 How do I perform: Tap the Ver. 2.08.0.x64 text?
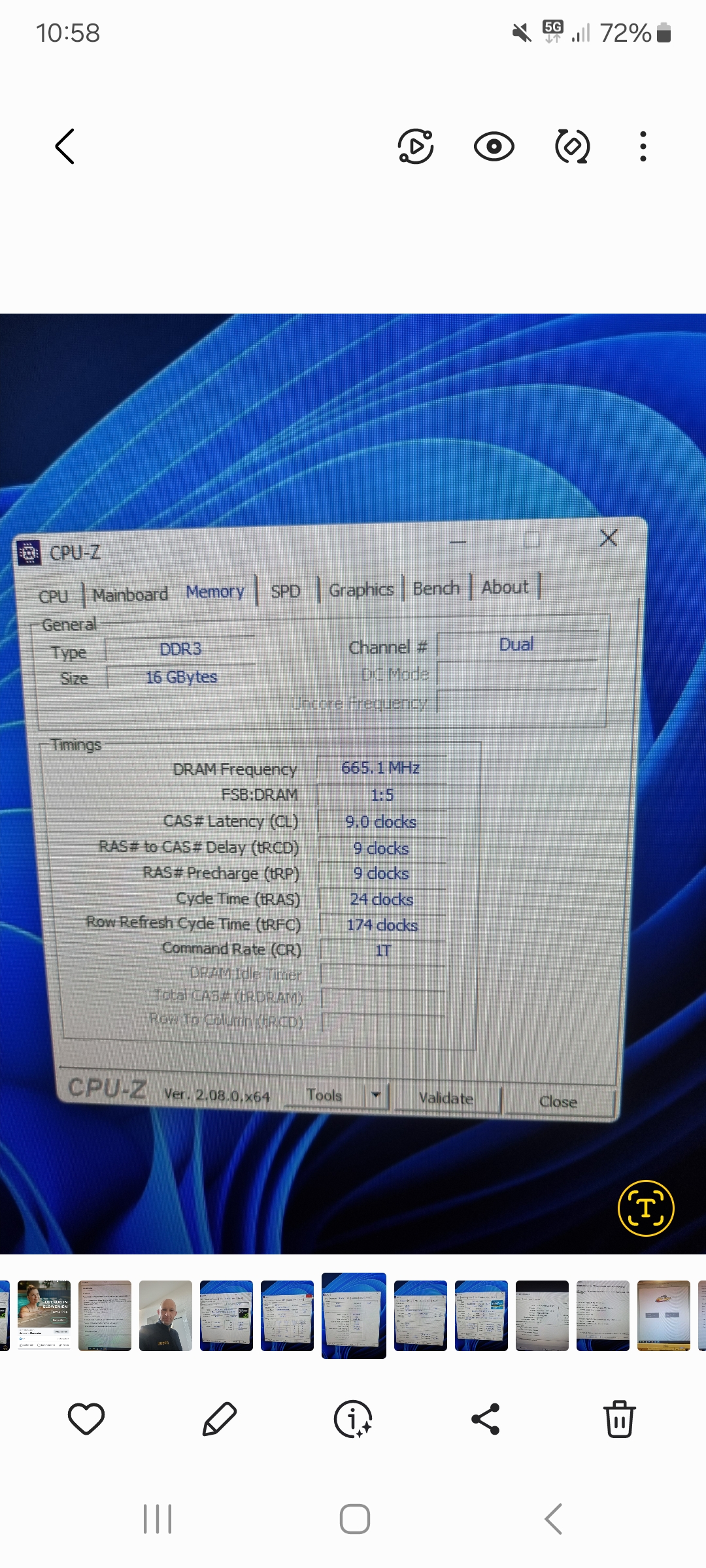[216, 1095]
